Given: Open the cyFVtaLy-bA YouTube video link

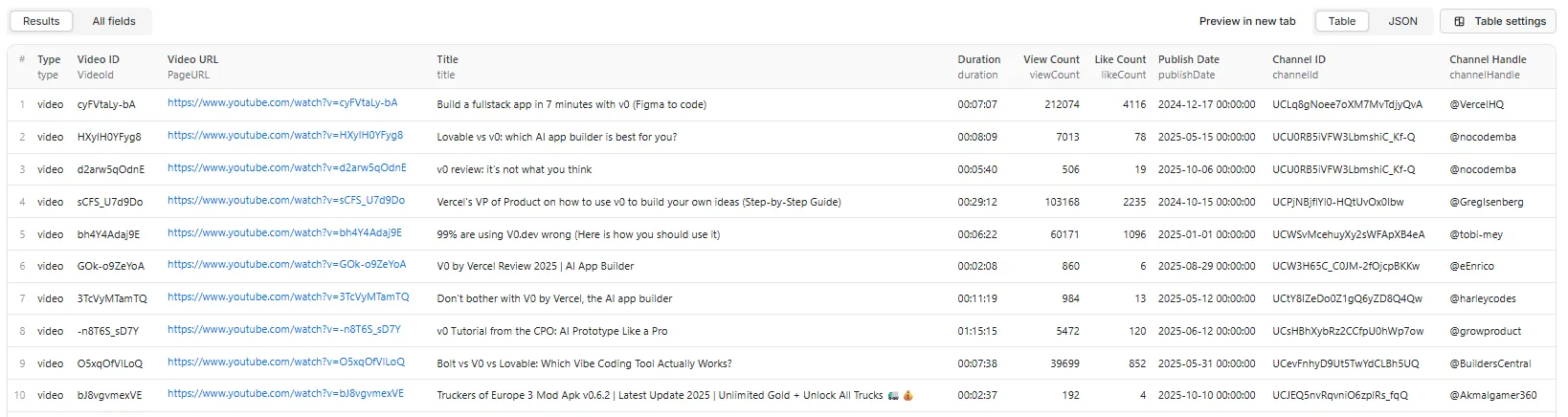Looking at the screenshot, I should tap(282, 103).
